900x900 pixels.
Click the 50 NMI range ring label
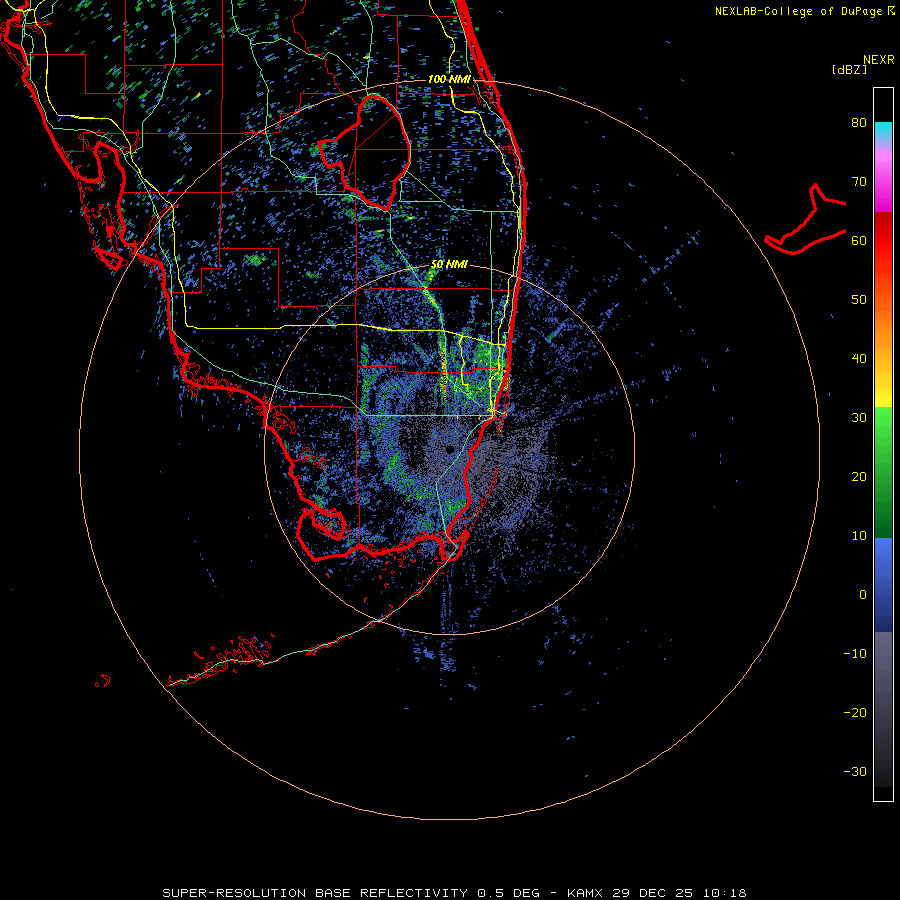[449, 265]
